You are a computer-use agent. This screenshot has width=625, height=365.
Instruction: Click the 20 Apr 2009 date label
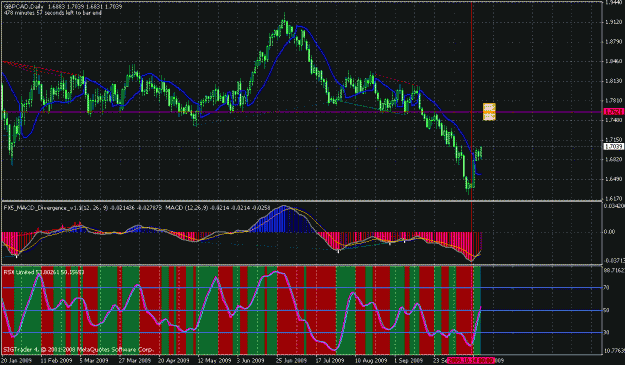pyautogui.click(x=173, y=360)
